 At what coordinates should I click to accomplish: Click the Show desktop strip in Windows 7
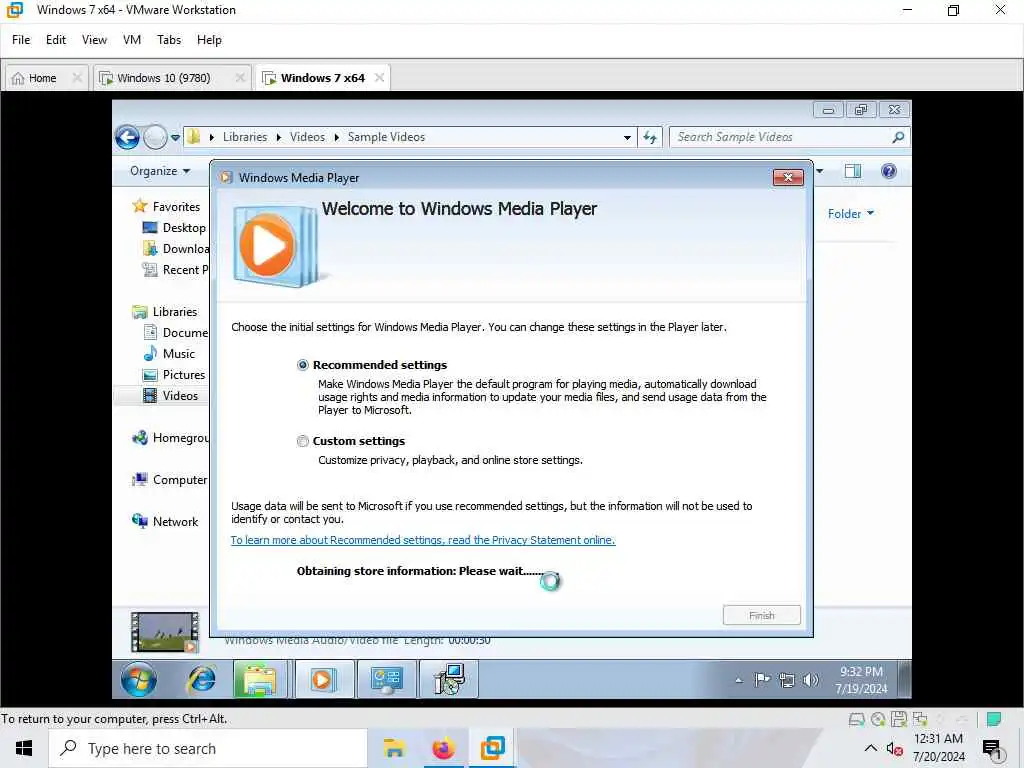905,679
